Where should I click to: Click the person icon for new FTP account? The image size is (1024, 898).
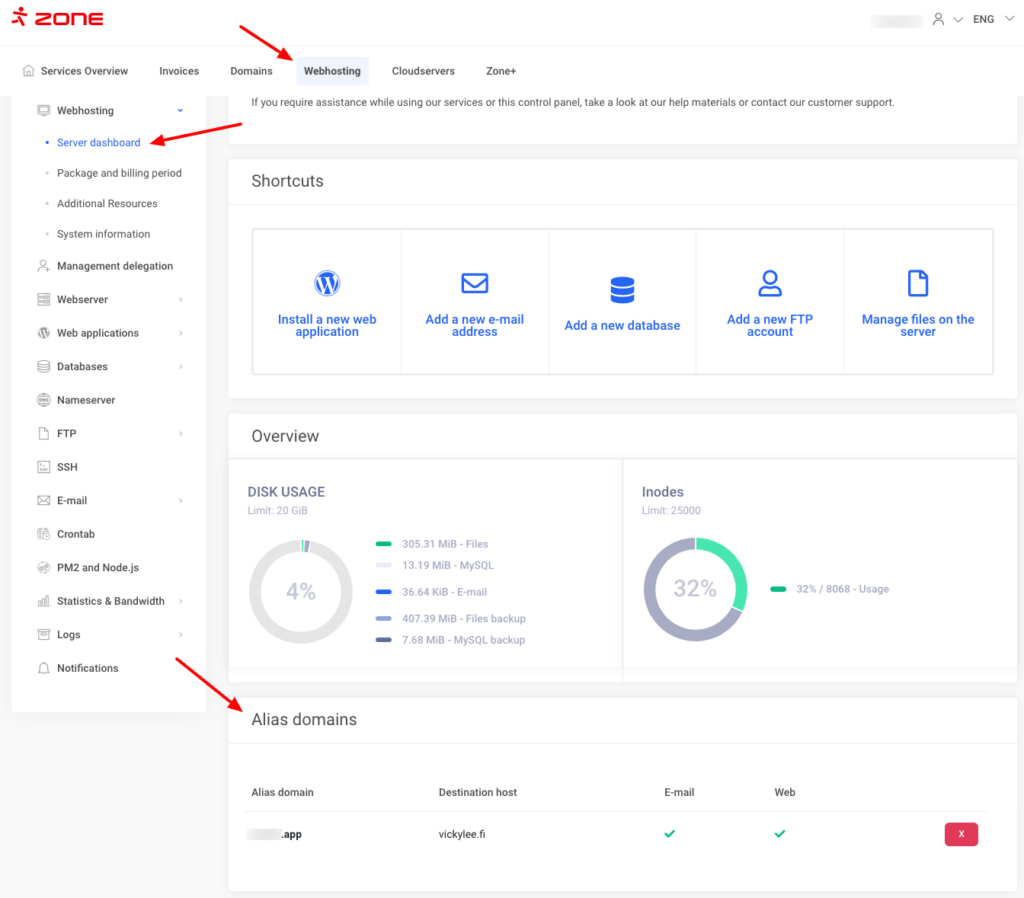tap(770, 284)
